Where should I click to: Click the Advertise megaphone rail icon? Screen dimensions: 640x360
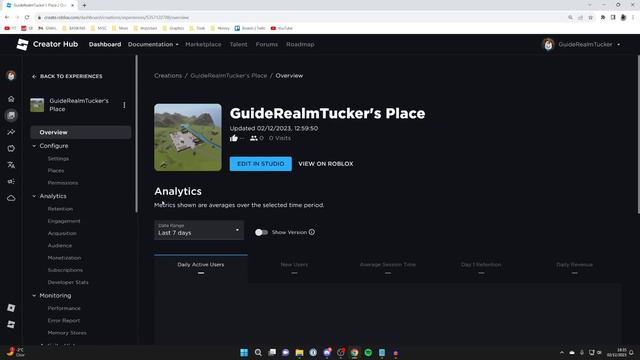tap(11, 181)
